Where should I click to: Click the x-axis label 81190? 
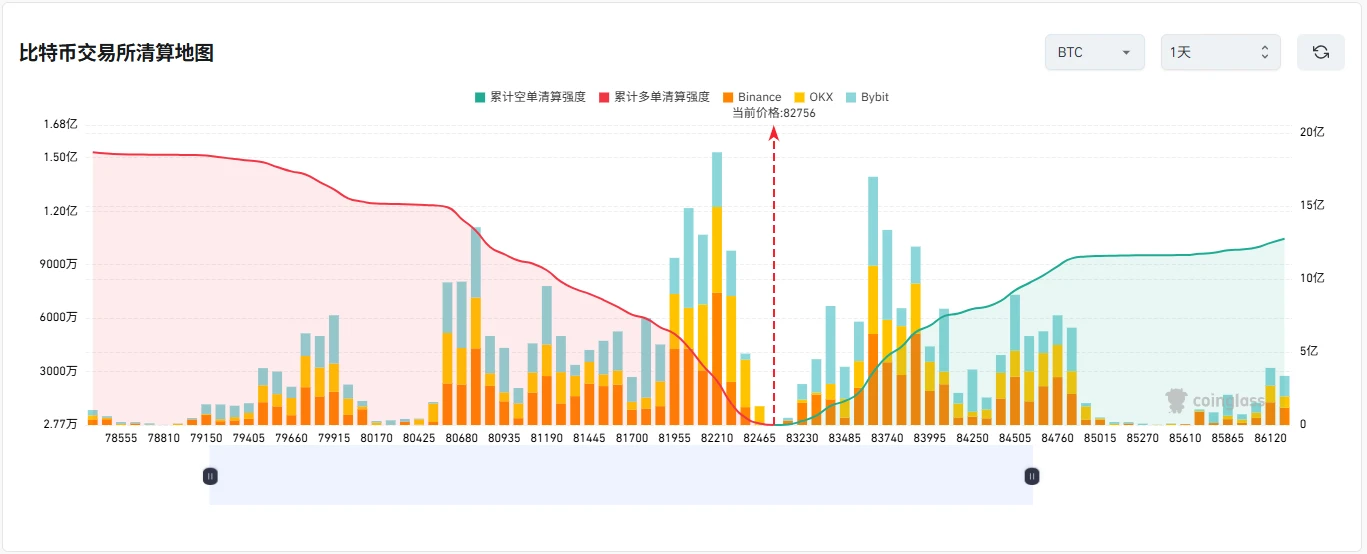point(547,438)
